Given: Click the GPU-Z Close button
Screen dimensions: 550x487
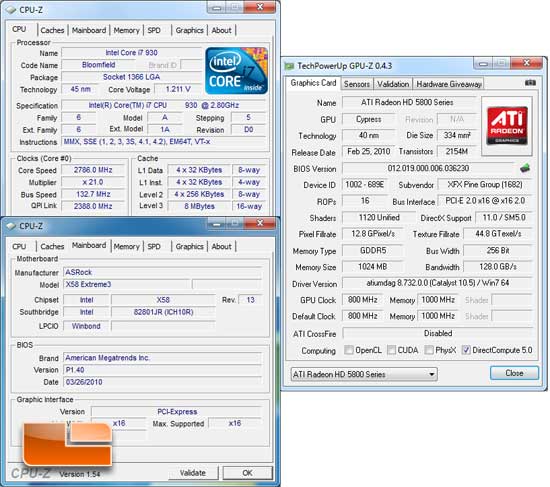Looking at the screenshot, I should coord(514,373).
